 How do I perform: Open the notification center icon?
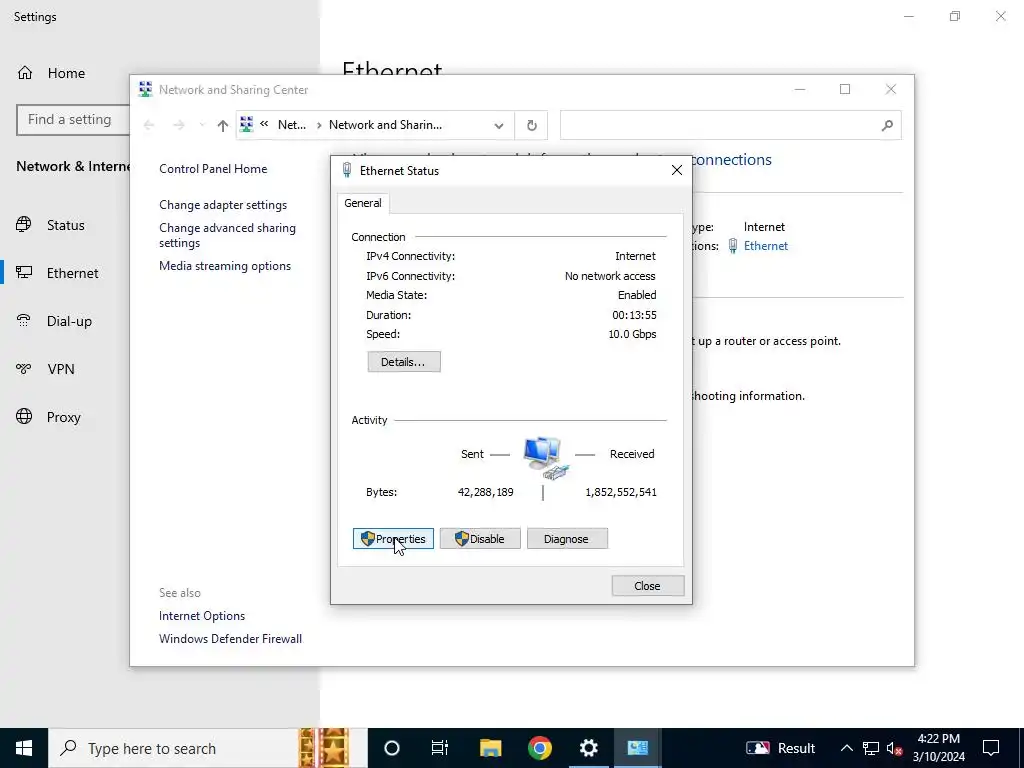click(991, 748)
